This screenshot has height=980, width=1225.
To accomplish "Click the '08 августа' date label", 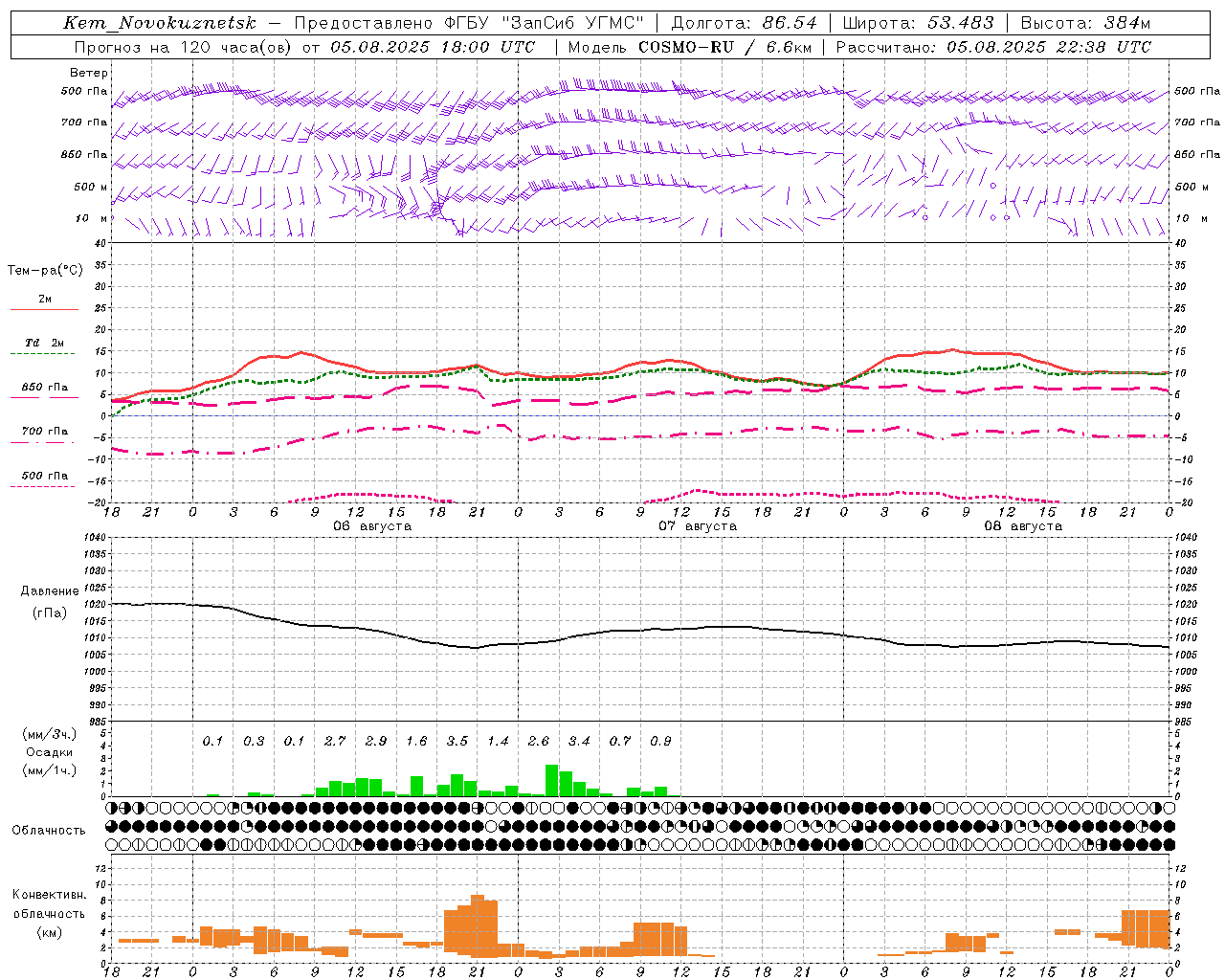I will tap(1023, 526).
